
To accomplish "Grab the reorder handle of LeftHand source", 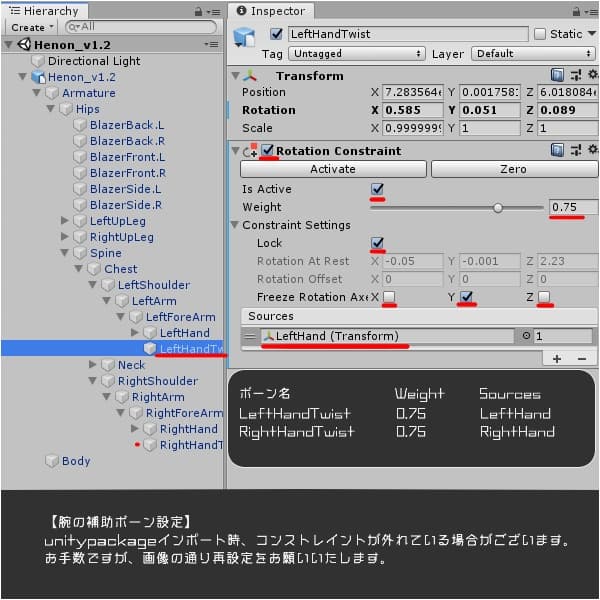I will 250,336.
